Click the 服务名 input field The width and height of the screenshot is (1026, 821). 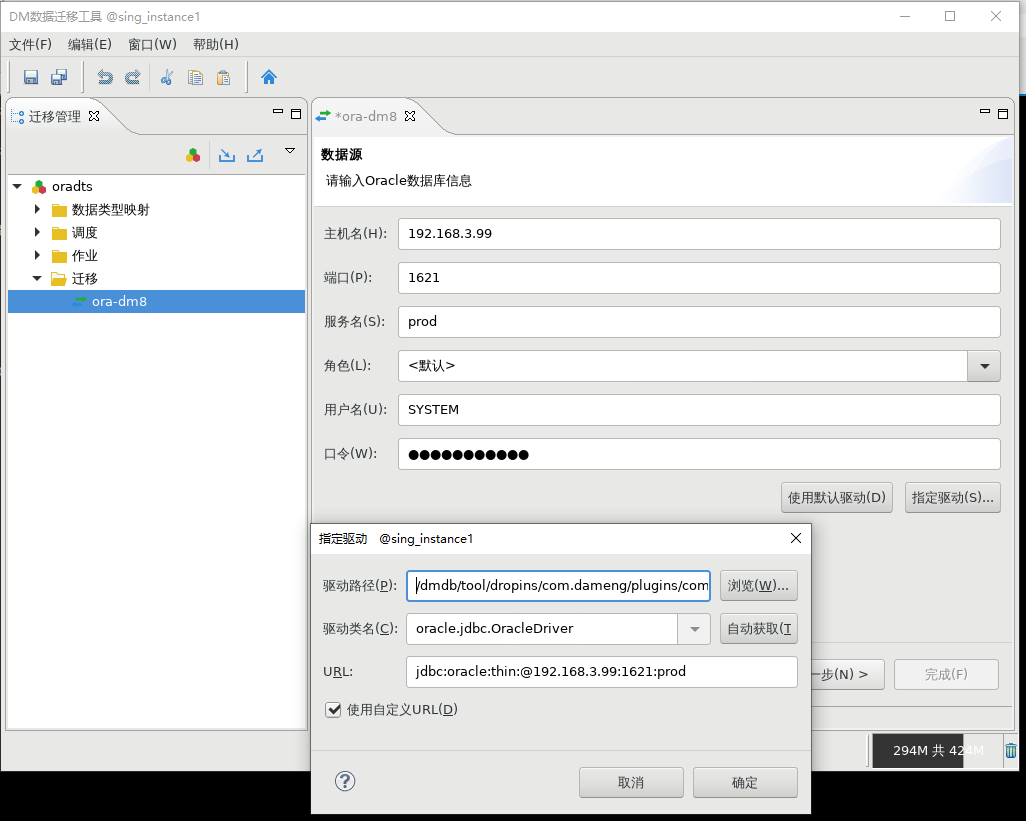click(699, 322)
